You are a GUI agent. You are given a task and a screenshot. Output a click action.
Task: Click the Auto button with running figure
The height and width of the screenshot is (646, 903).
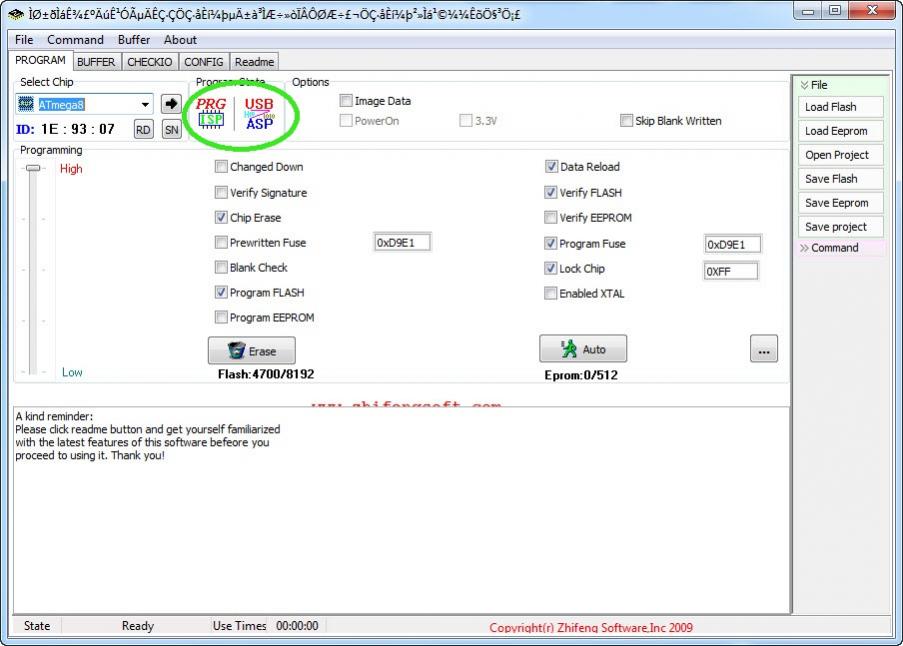tap(583, 349)
